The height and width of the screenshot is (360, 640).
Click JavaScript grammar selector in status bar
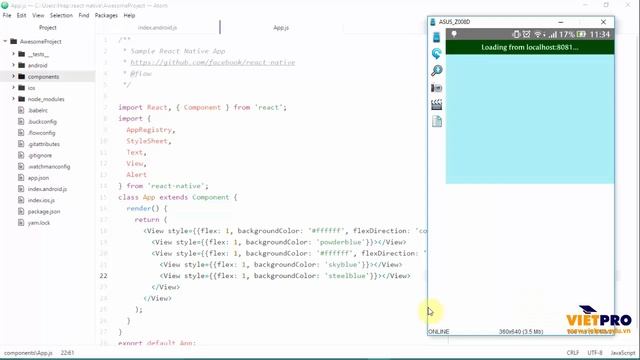[623, 353]
